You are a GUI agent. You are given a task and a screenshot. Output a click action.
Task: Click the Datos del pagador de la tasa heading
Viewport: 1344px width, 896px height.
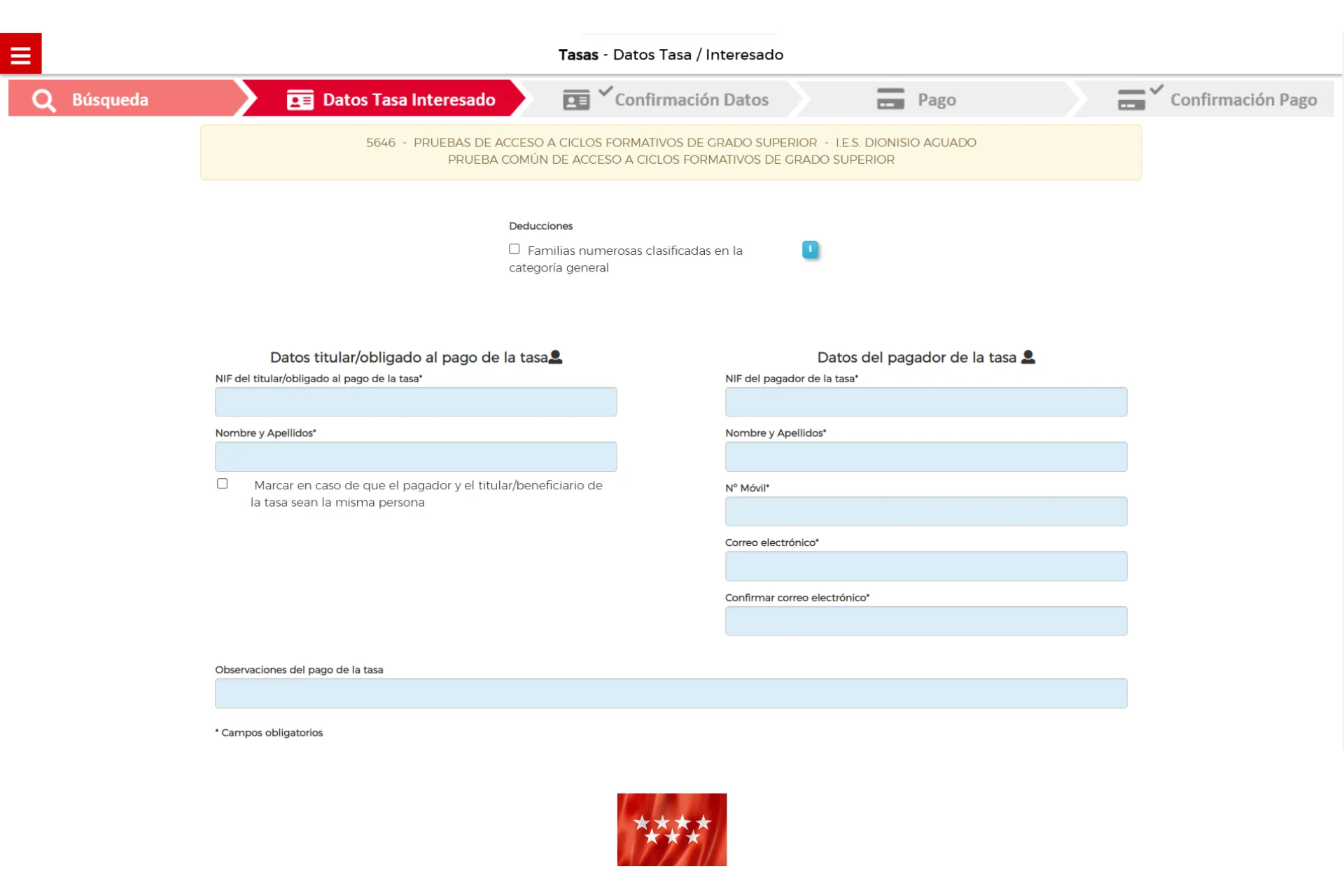click(x=916, y=358)
